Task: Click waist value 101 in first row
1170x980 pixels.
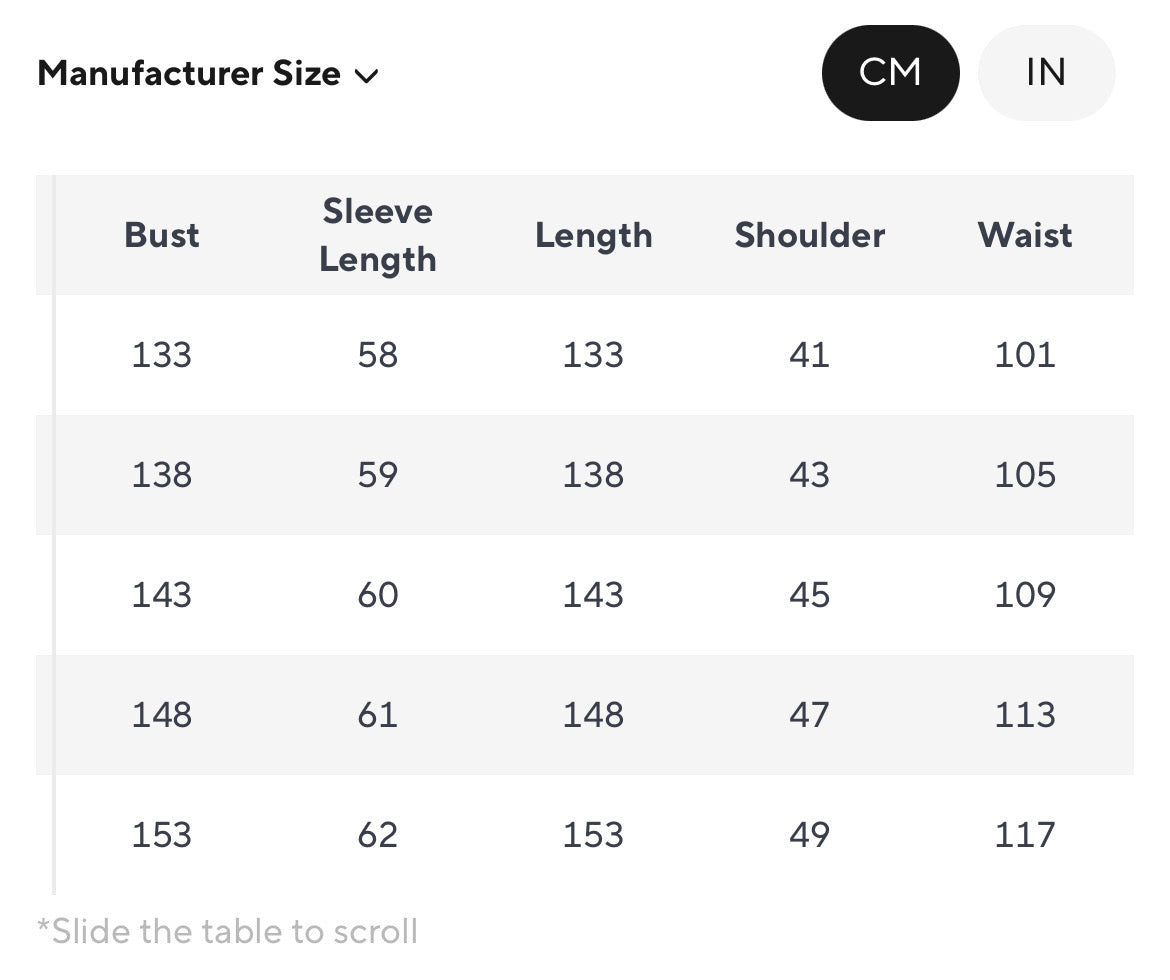Action: [x=1025, y=355]
